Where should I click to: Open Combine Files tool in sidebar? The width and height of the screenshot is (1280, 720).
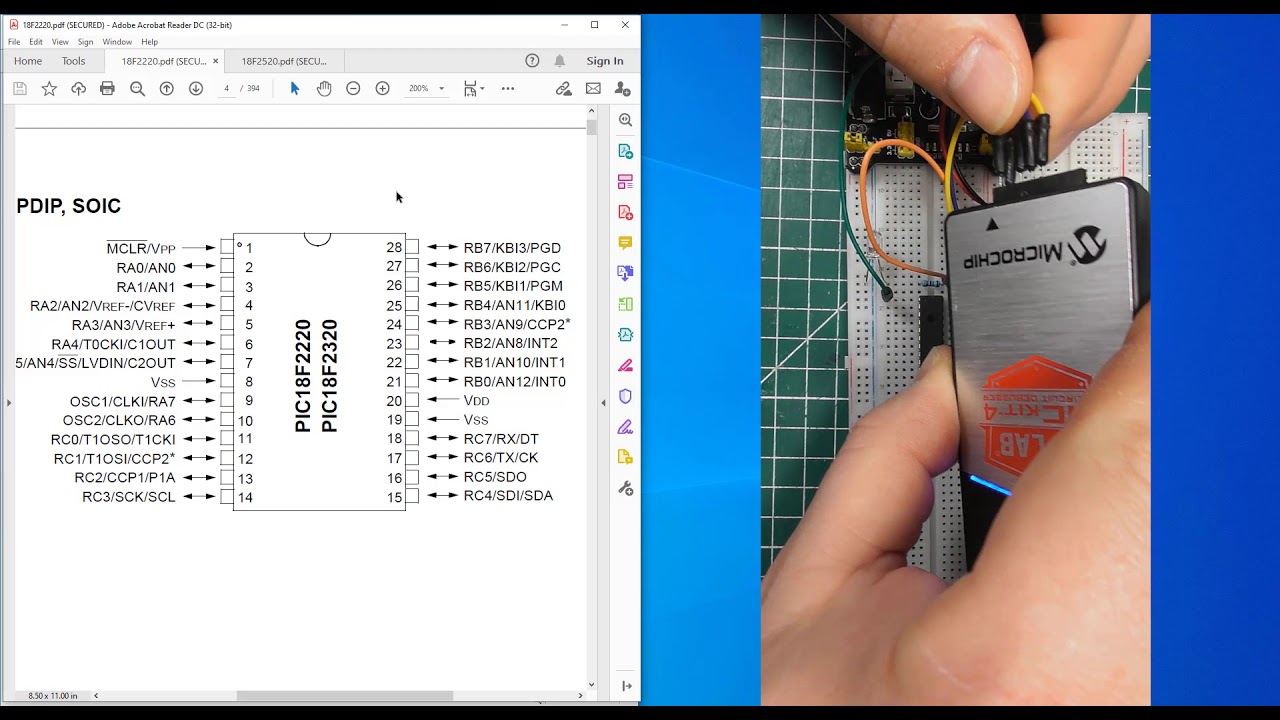point(625,272)
